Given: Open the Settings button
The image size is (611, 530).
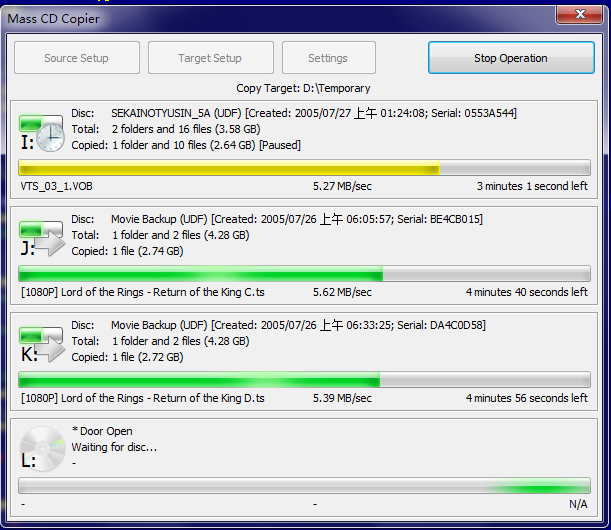Looking at the screenshot, I should (x=328, y=58).
